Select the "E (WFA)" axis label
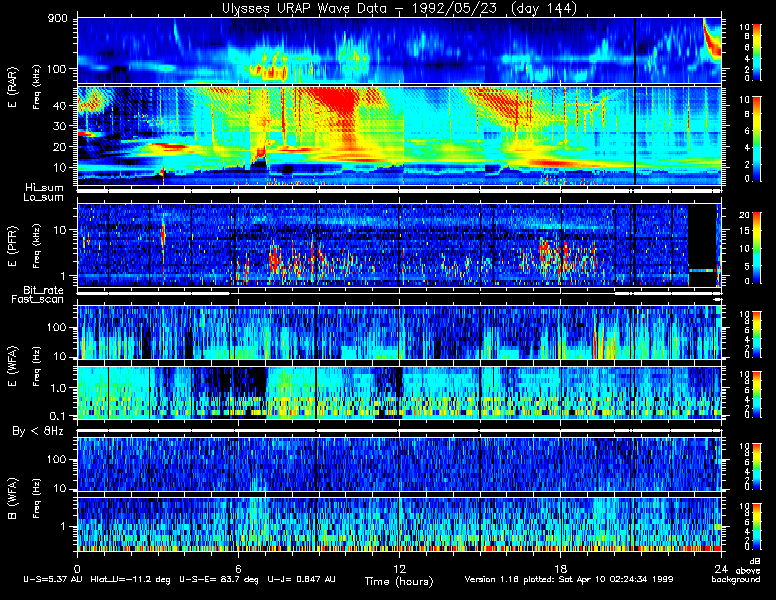Viewport: 776px width, 600px height. pos(12,366)
